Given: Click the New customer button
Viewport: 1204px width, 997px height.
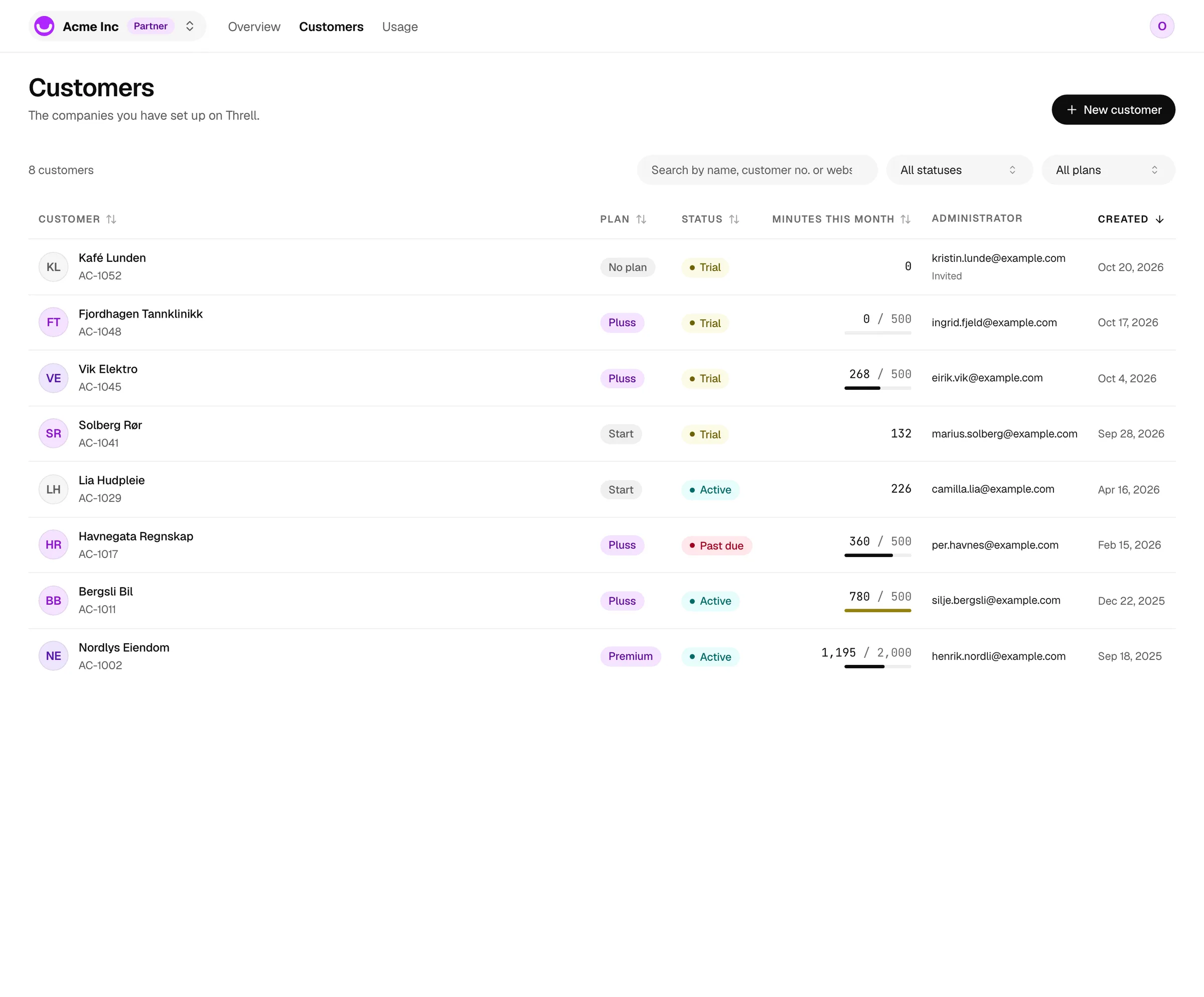Looking at the screenshot, I should click(x=1113, y=109).
